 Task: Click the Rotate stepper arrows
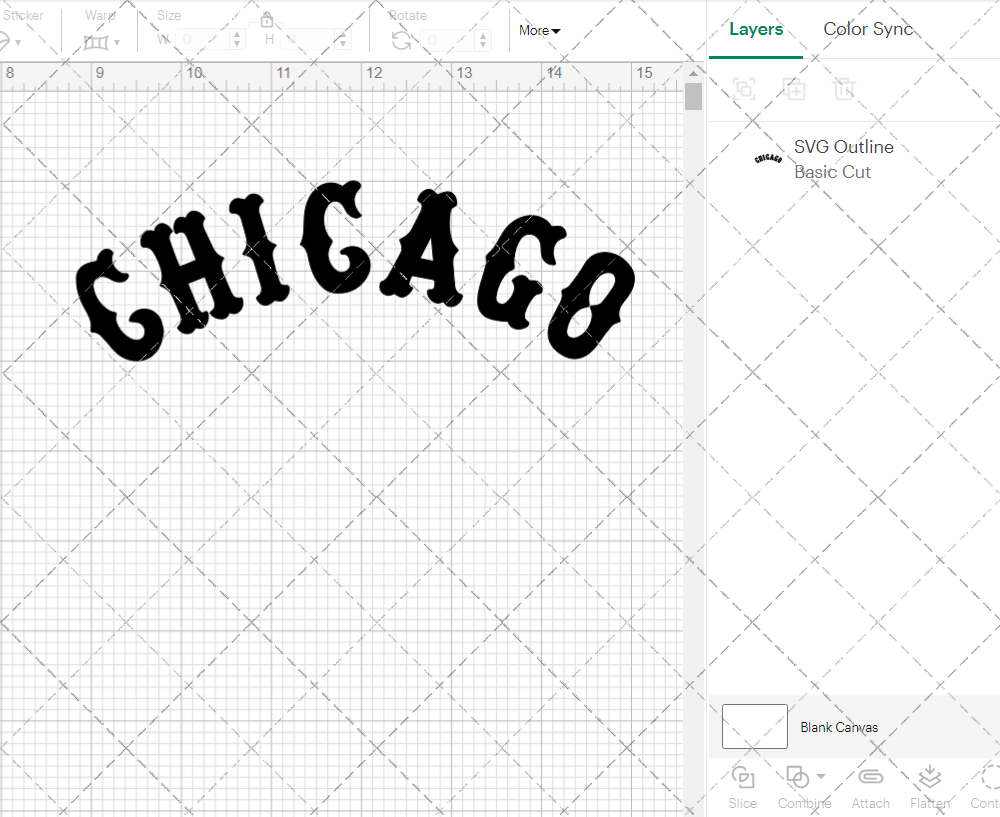(483, 40)
